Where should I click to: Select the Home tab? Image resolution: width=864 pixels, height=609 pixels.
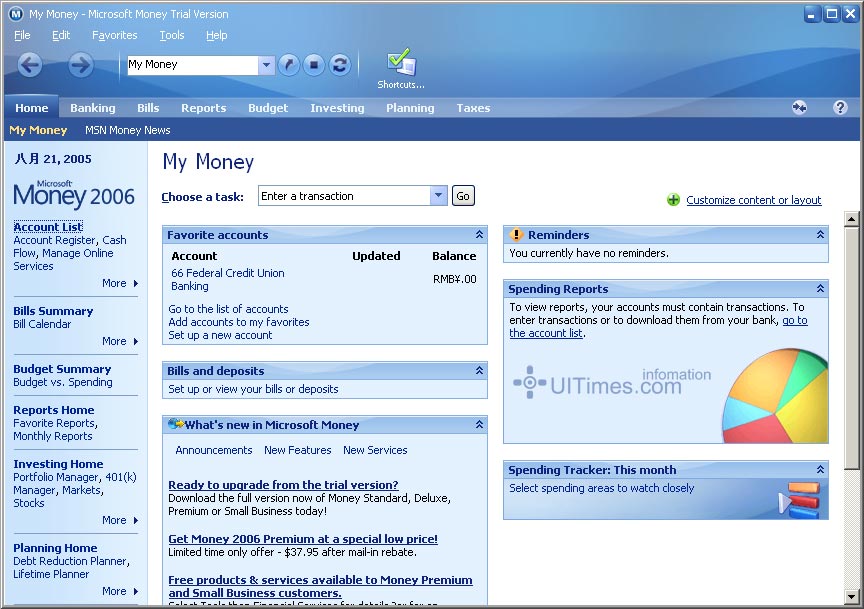pos(31,108)
